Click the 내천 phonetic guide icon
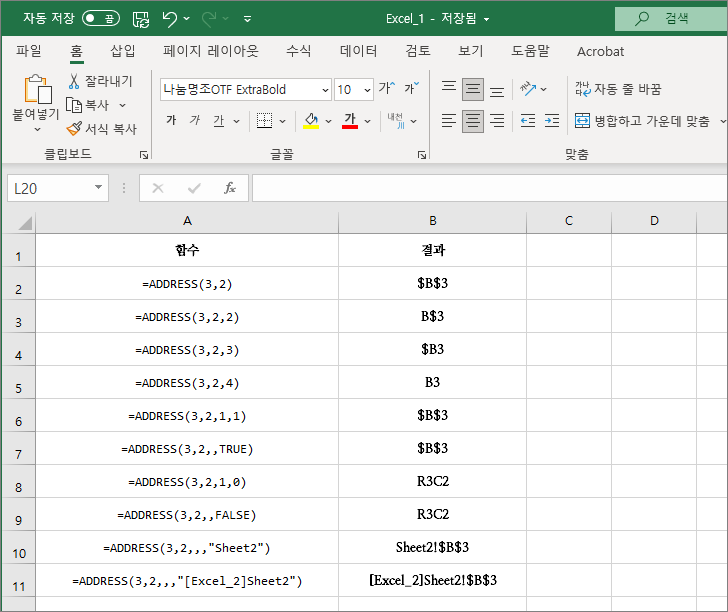Screen dimensions: 728x612 396,121
